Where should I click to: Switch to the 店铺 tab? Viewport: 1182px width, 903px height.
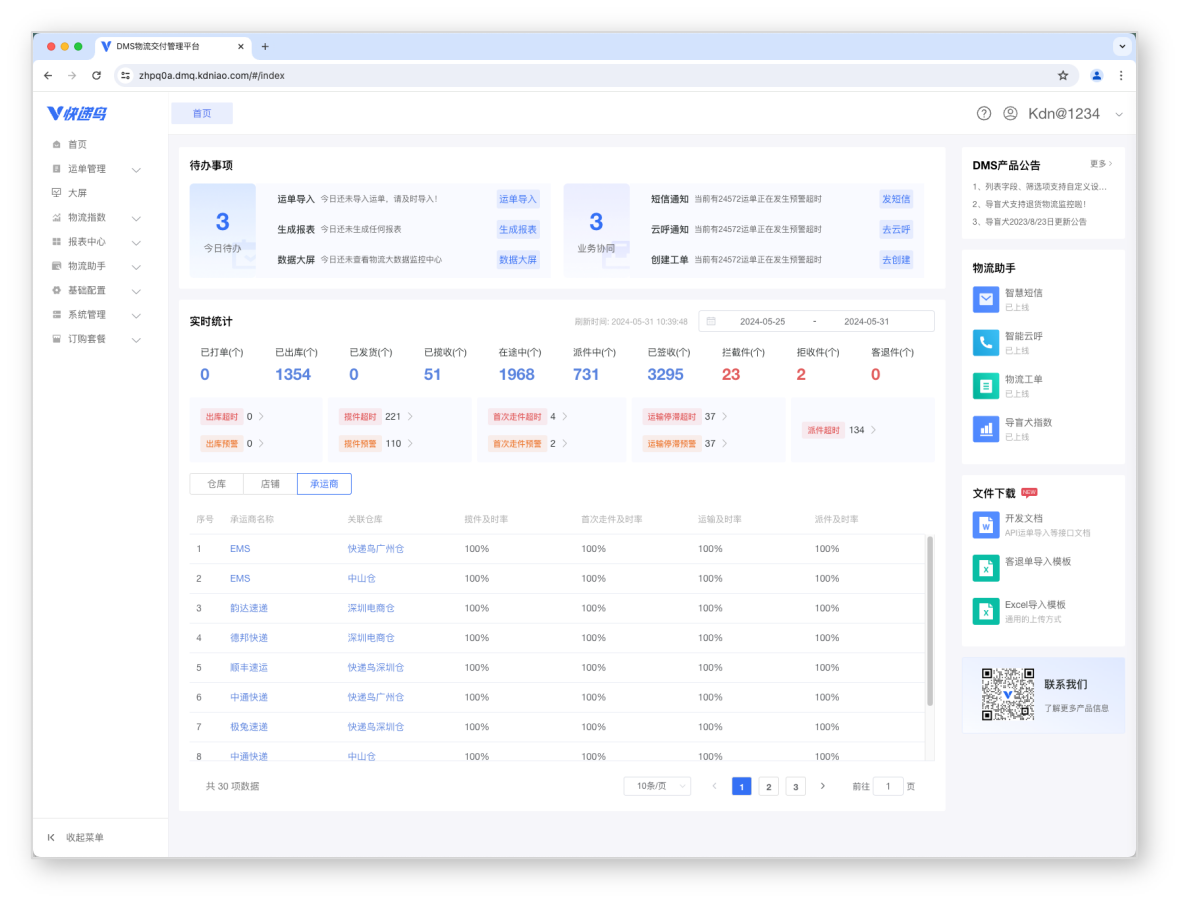270,484
